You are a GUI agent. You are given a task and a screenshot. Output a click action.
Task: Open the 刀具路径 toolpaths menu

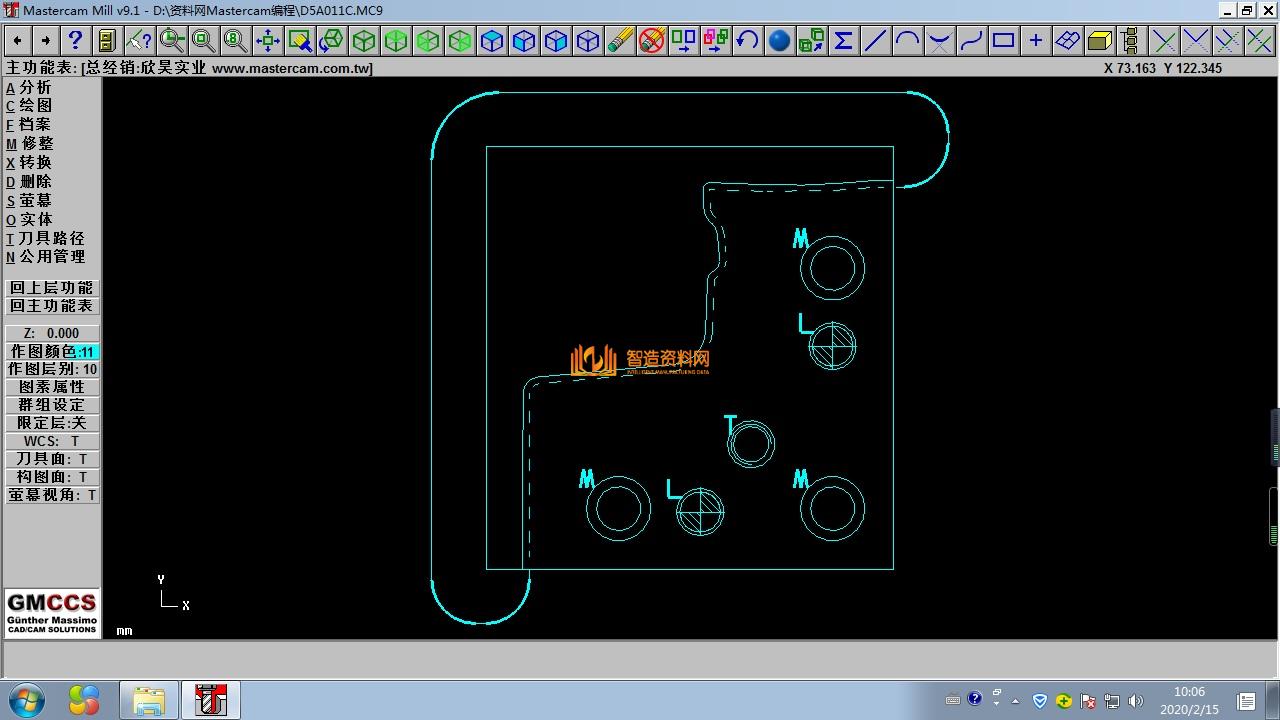click(x=50, y=238)
